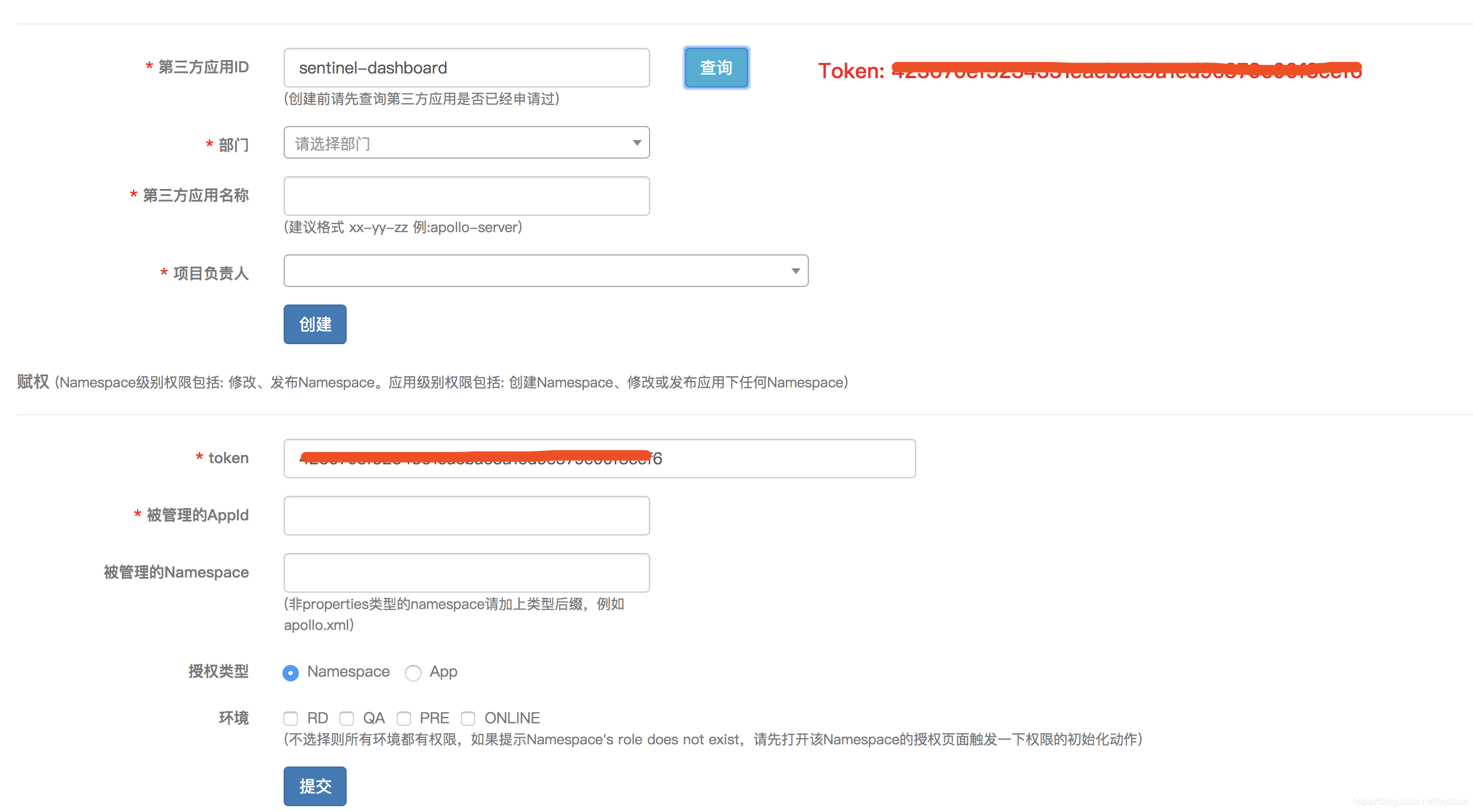Click the 赋权 section heading
Viewport: 1473px width, 812px height.
tap(33, 382)
